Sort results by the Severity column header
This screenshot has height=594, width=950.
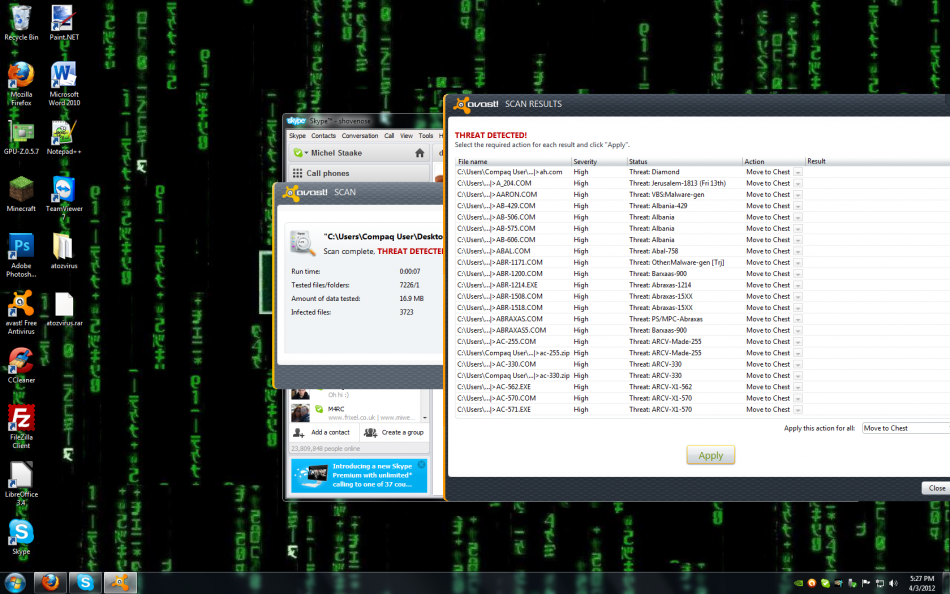(x=599, y=161)
